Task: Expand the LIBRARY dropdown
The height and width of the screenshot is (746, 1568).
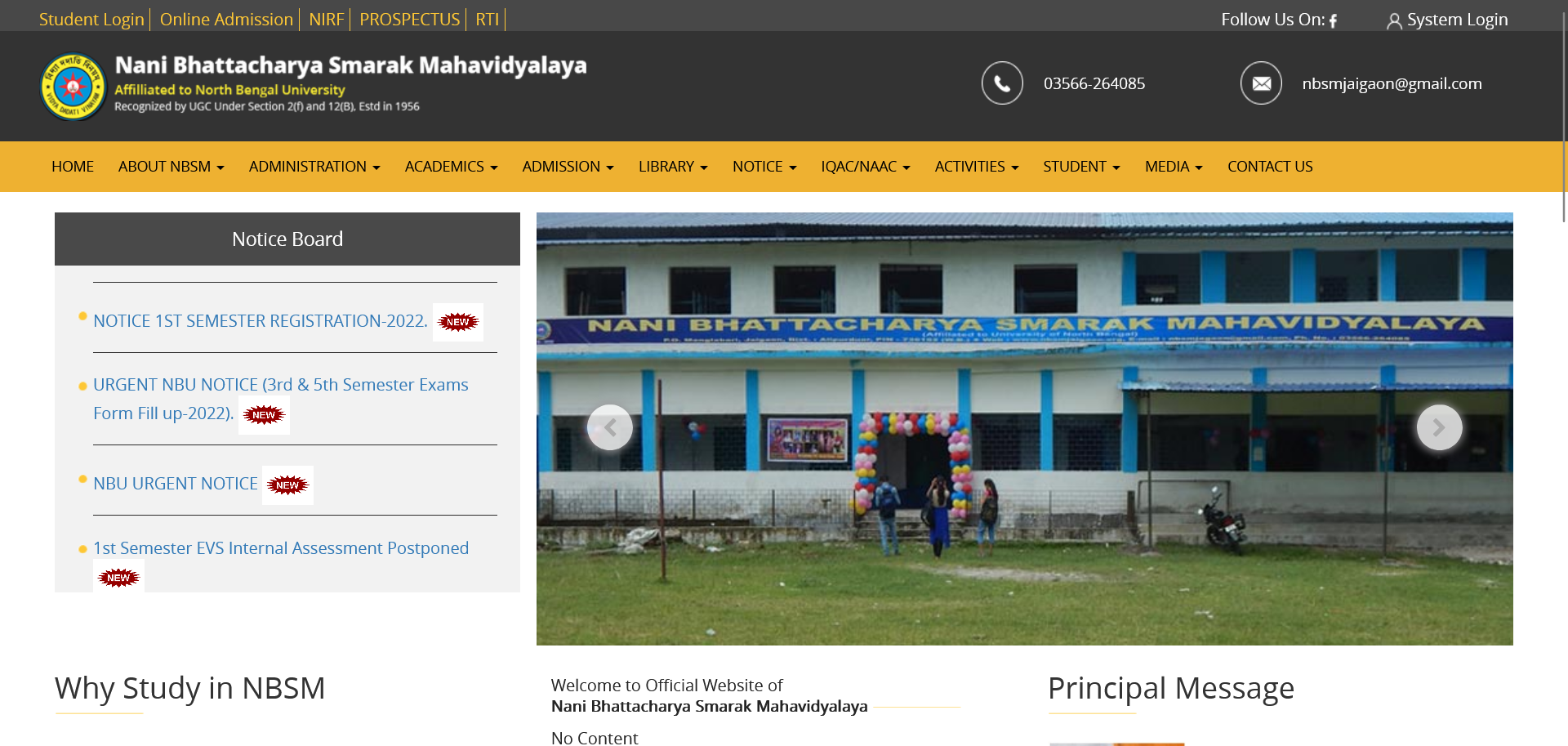Action: [673, 167]
